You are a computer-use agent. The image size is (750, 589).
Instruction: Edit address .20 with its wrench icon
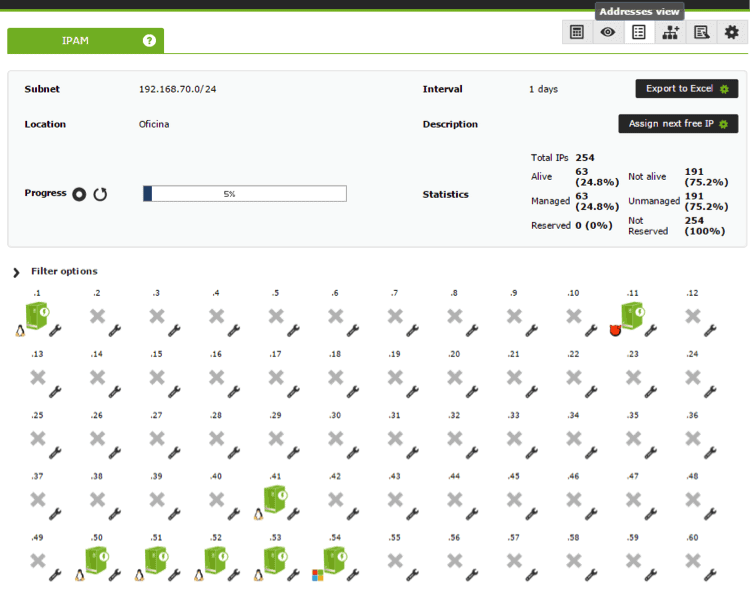(472, 391)
